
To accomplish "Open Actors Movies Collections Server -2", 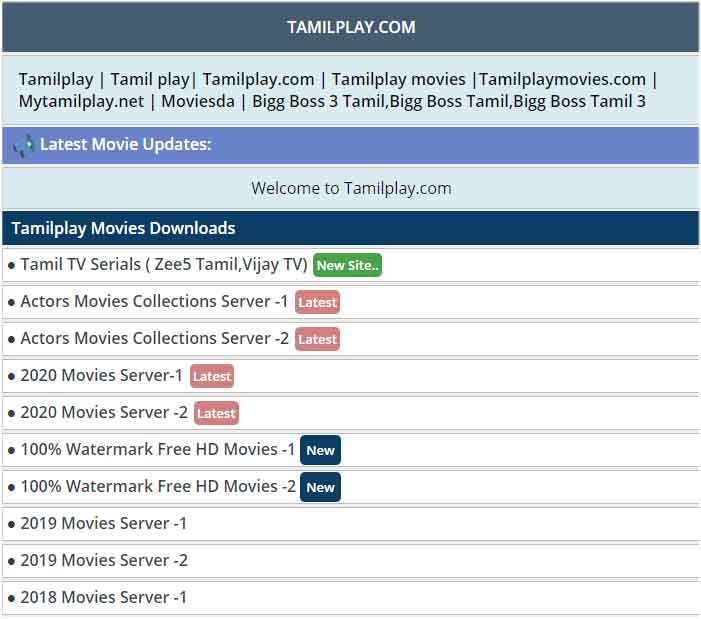I will tap(155, 338).
